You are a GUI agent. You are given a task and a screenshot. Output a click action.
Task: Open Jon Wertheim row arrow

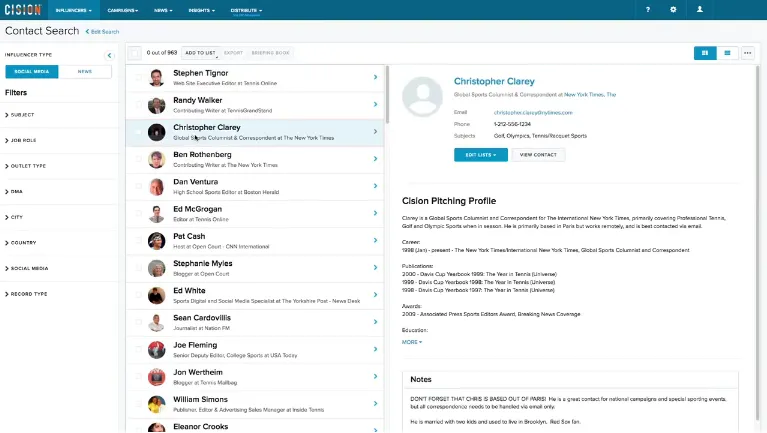pos(375,376)
